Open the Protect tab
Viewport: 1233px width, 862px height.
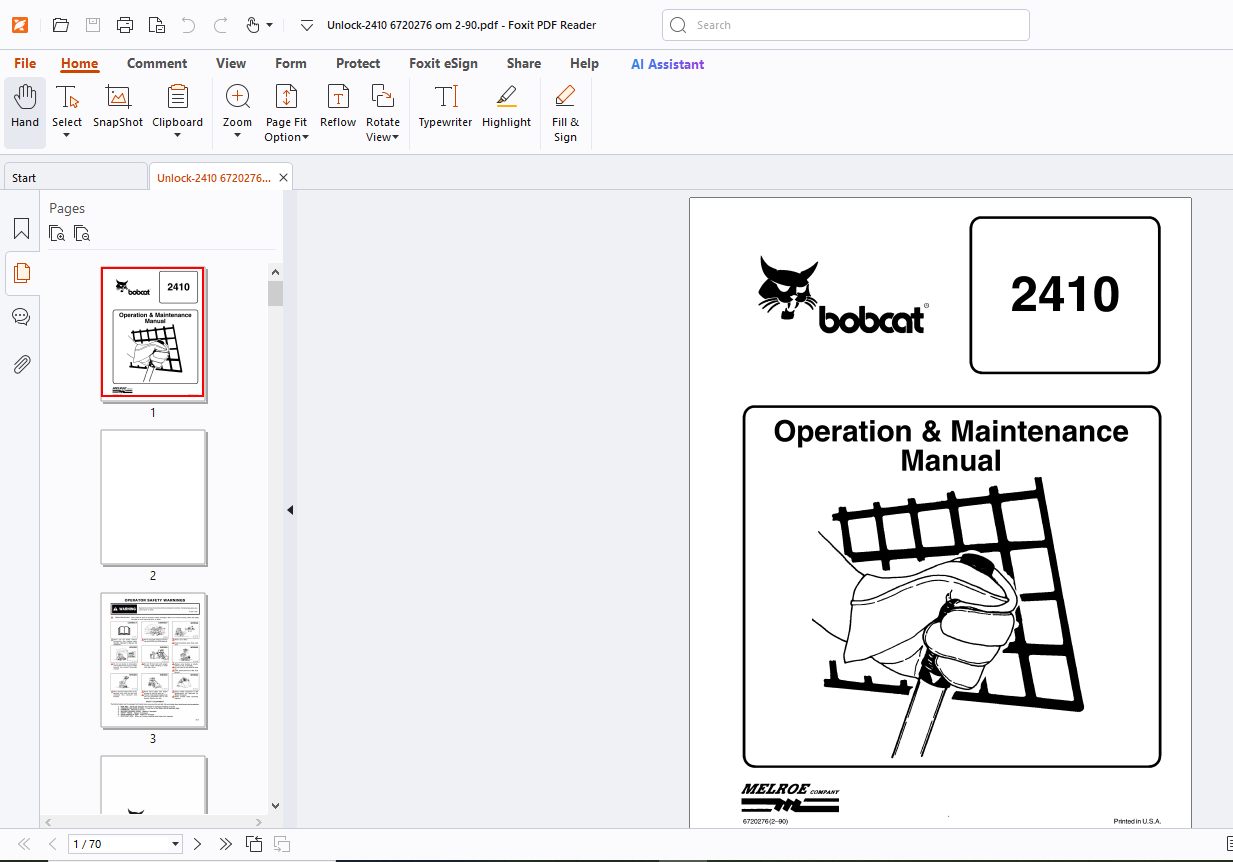pos(358,63)
